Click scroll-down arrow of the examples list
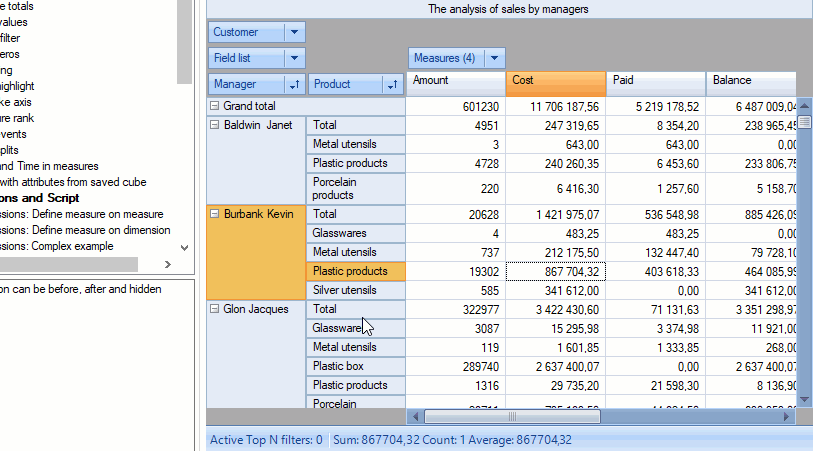 [x=184, y=247]
